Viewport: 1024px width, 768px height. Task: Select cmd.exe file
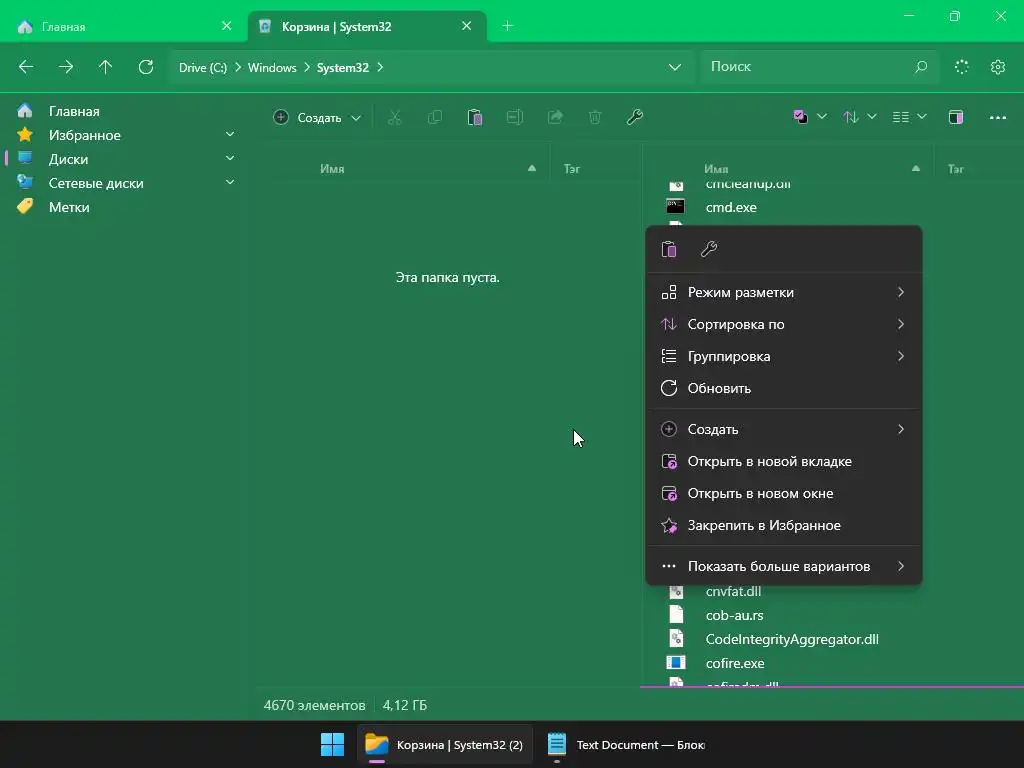click(731, 207)
